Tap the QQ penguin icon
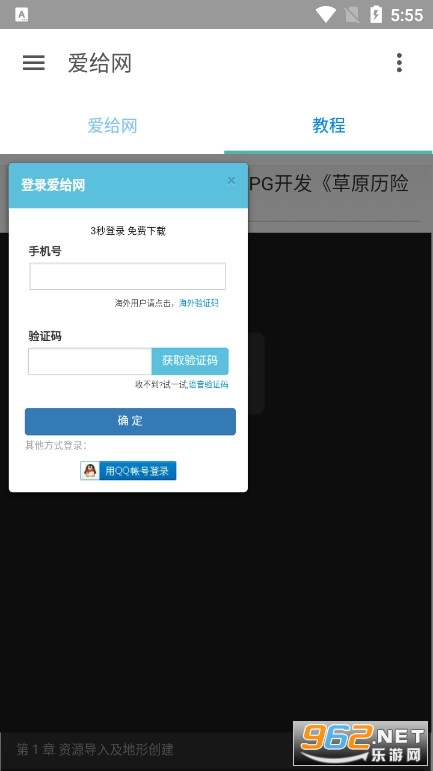The width and height of the screenshot is (433, 771). pos(90,471)
